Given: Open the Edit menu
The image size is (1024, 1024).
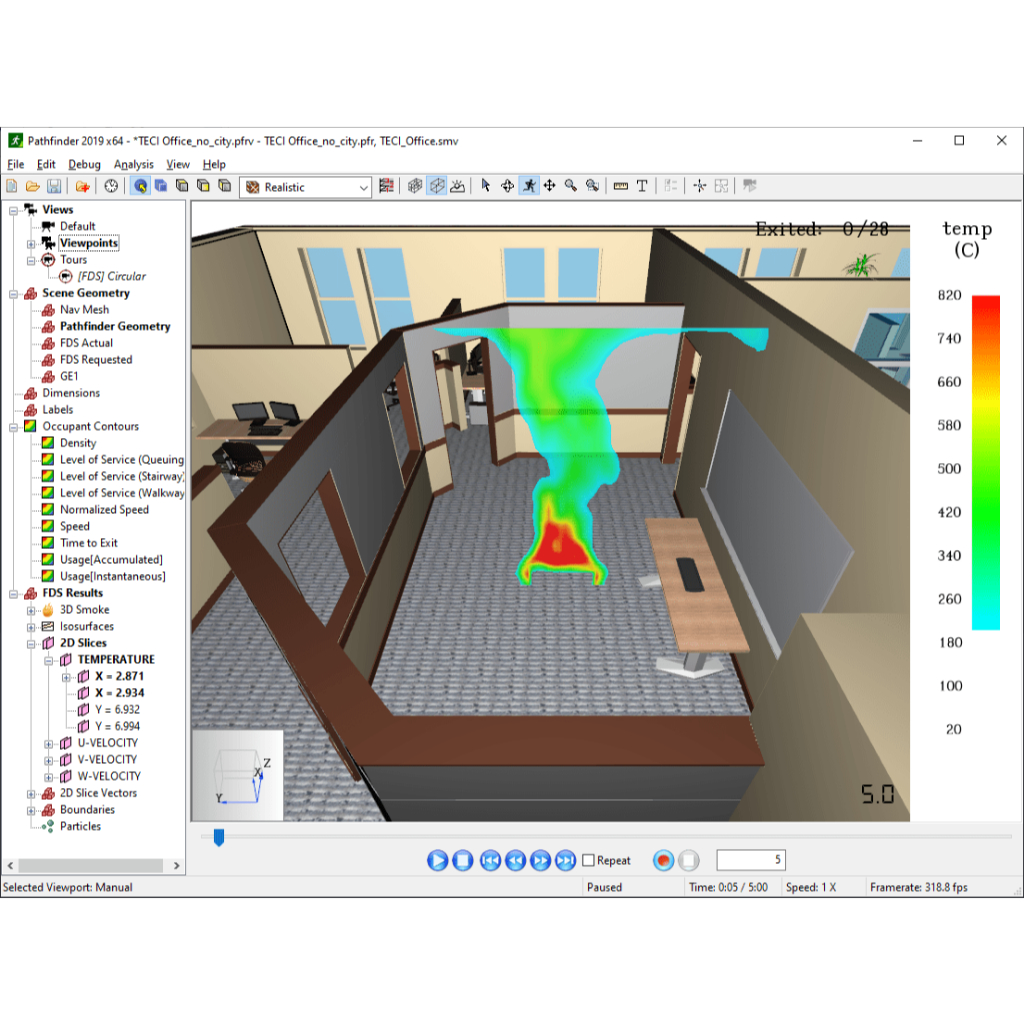Looking at the screenshot, I should coord(46,165).
